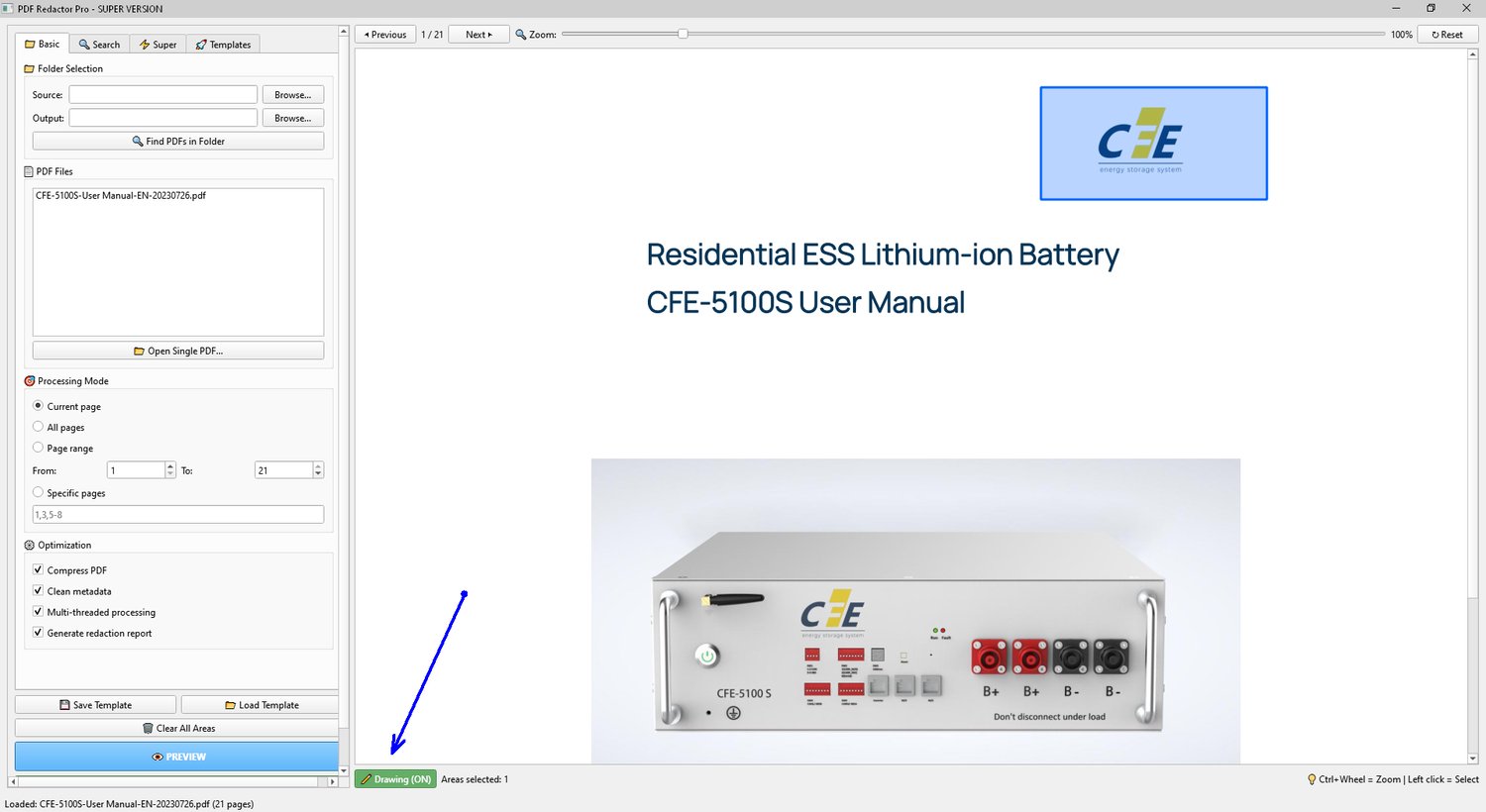Click the Areas selected: 1 status text
This screenshot has width=1486, height=812.
(475, 779)
